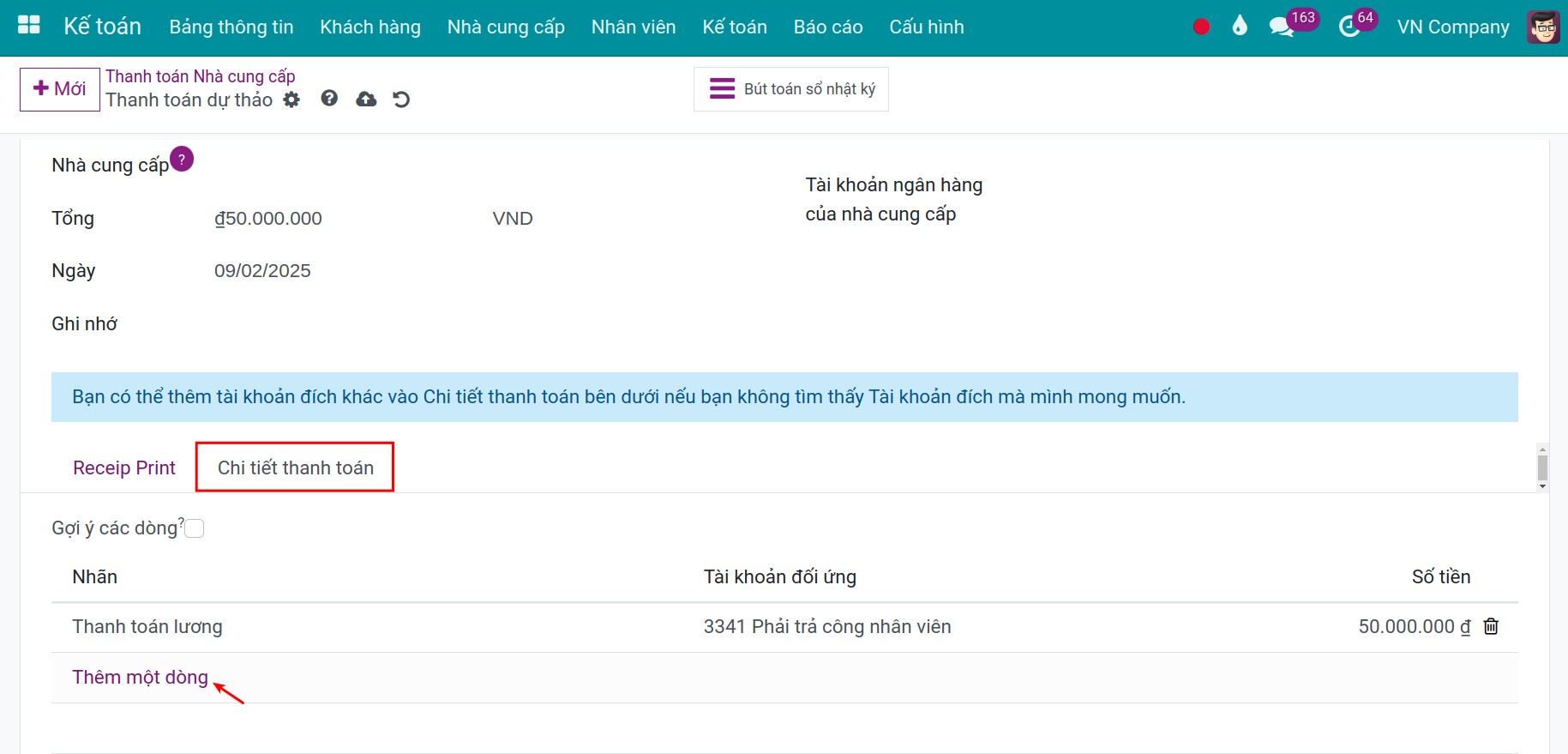Screen dimensions: 1568x754
Task: Go to Thanh toán Nhà cung cấp breadcrumb
Action: tap(201, 76)
